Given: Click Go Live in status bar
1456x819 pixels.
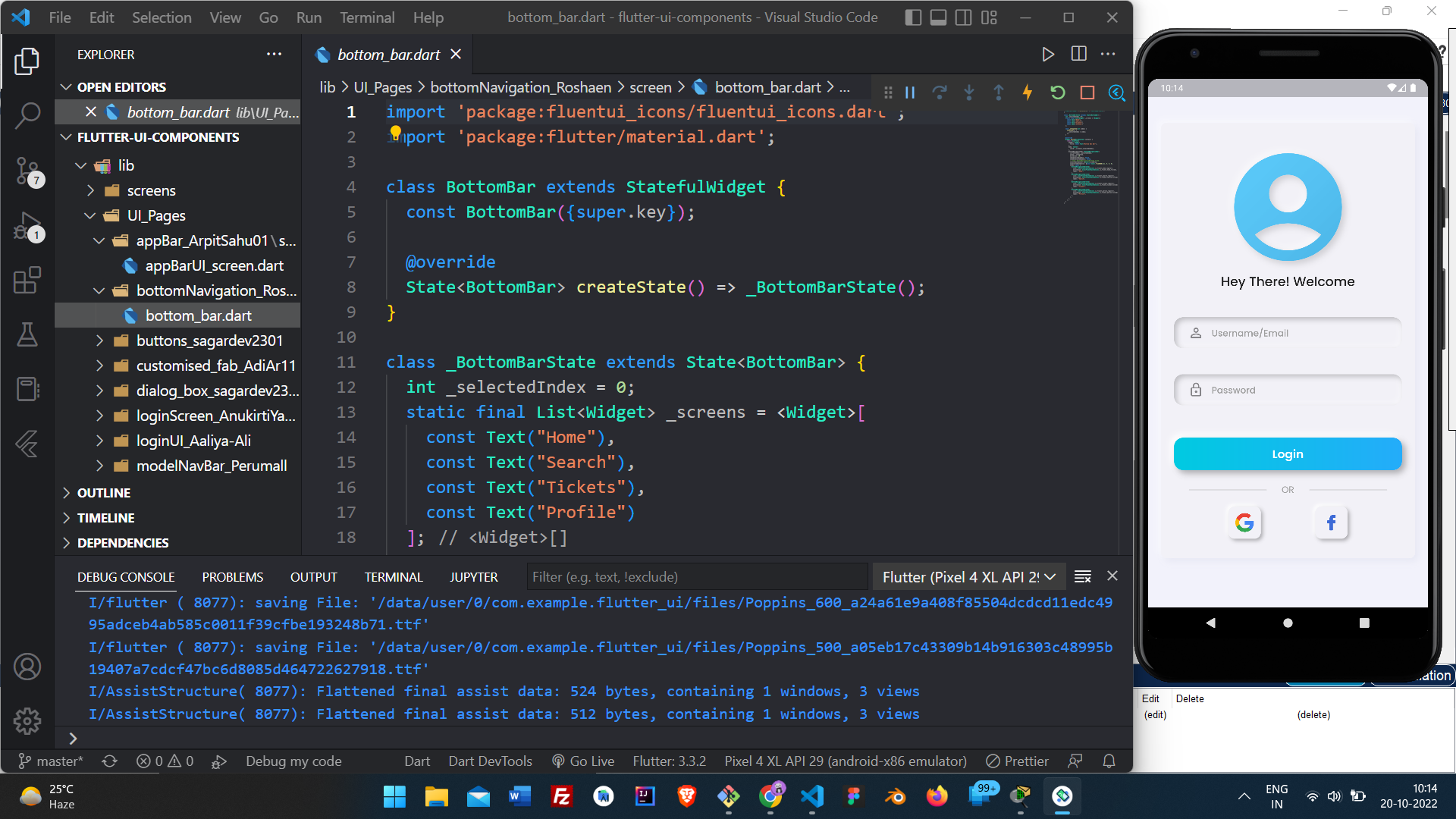Looking at the screenshot, I should pyautogui.click(x=583, y=761).
